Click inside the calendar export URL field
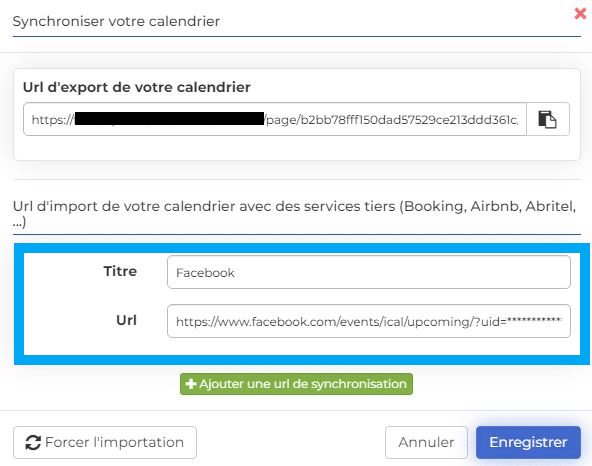Viewport: 592px width, 466px height. point(275,119)
